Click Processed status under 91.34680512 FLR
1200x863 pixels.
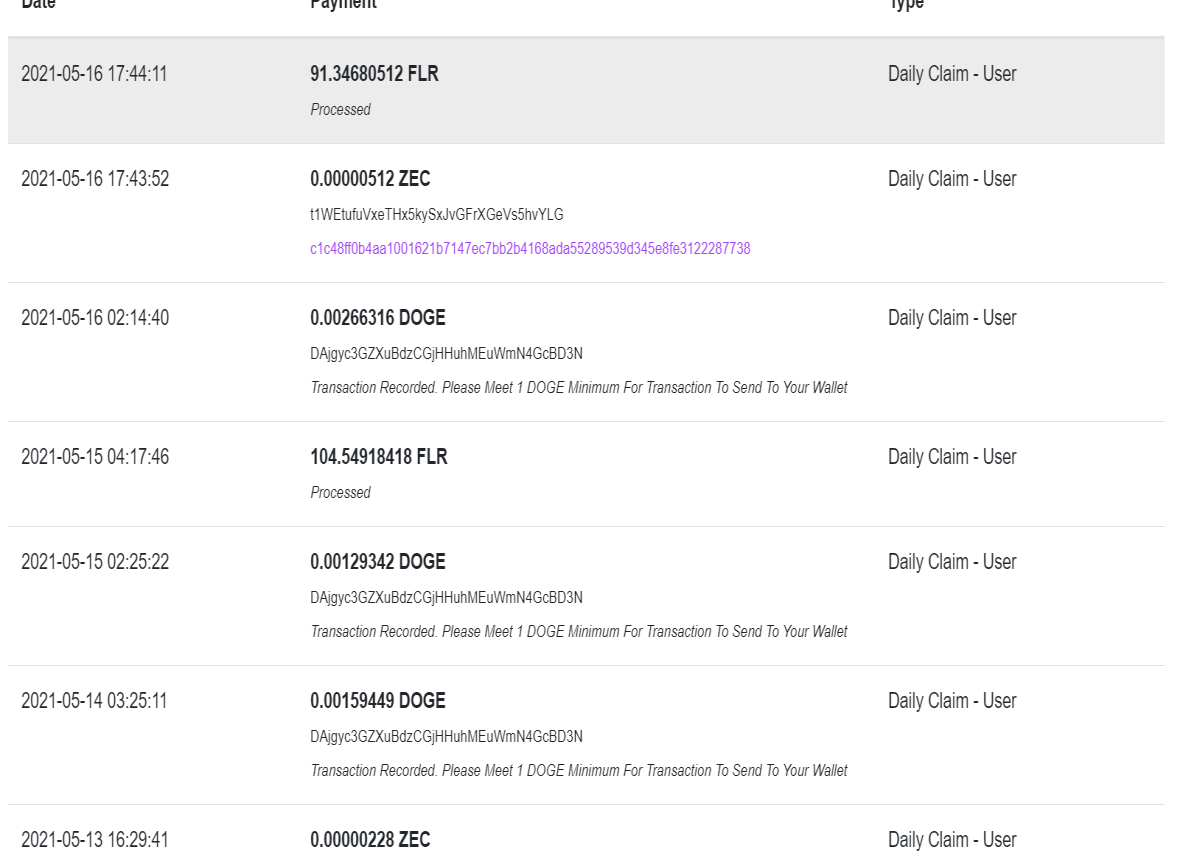tap(340, 110)
